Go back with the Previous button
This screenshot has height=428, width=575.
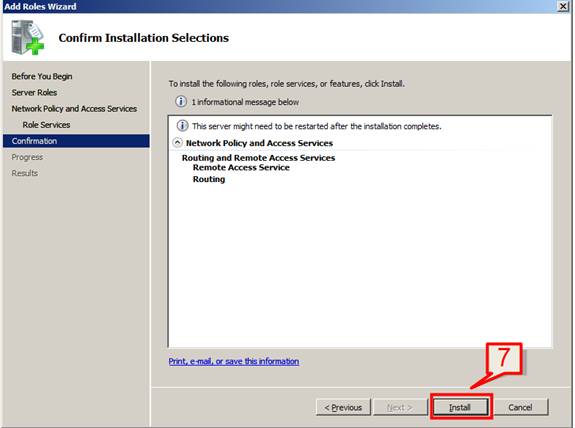click(343, 407)
